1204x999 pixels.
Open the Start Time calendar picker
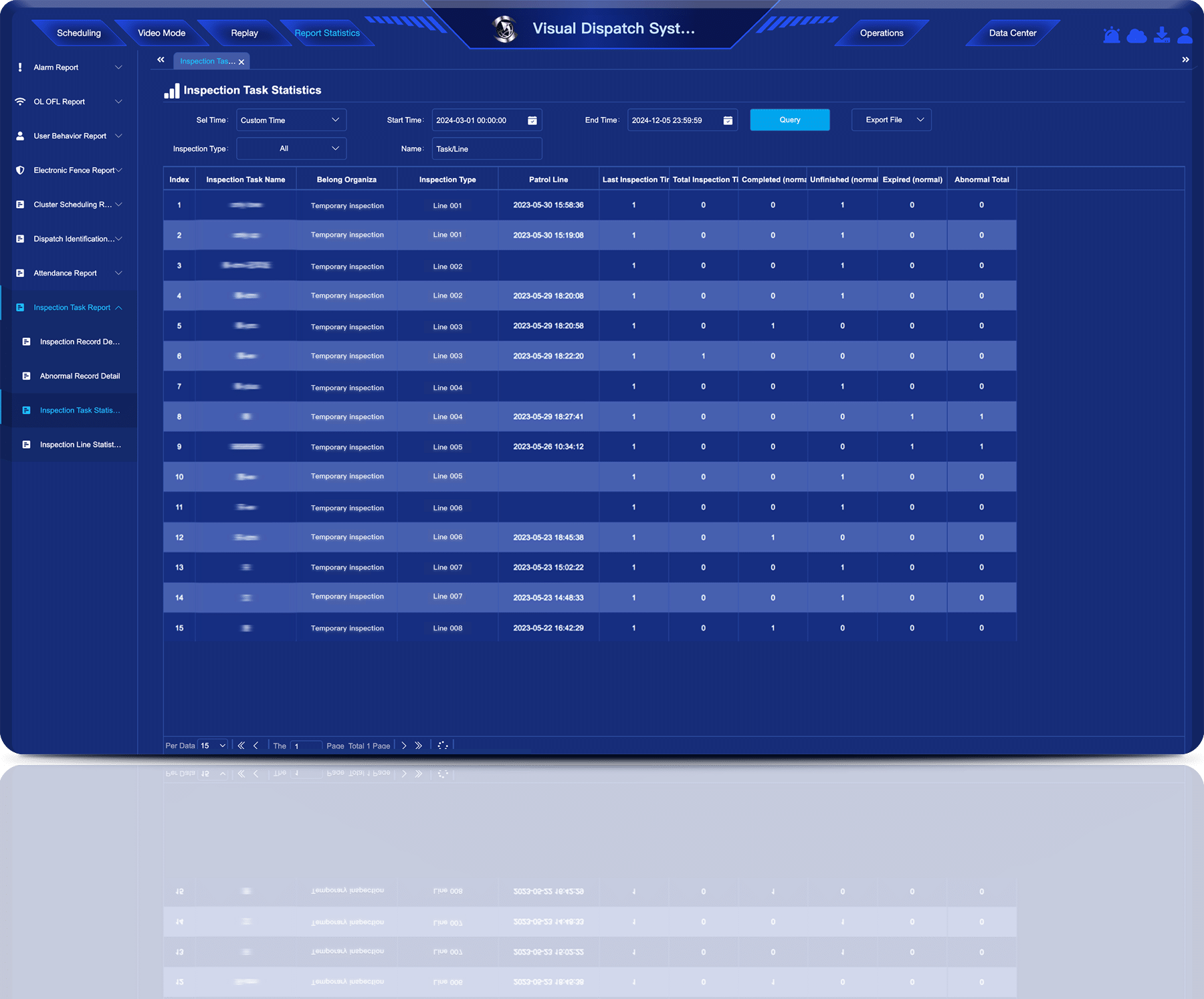pyautogui.click(x=531, y=120)
